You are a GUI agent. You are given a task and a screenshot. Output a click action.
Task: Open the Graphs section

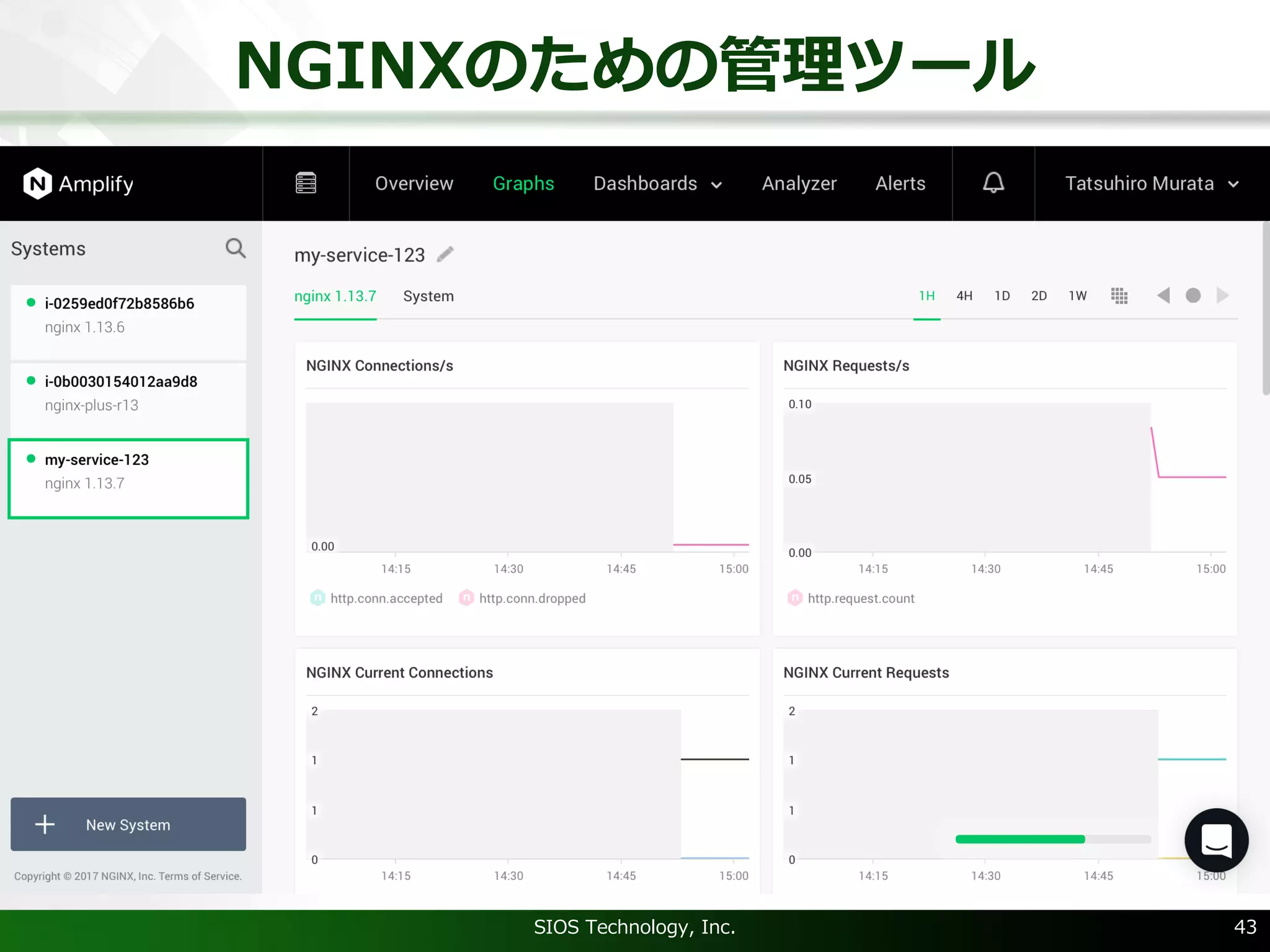[523, 183]
